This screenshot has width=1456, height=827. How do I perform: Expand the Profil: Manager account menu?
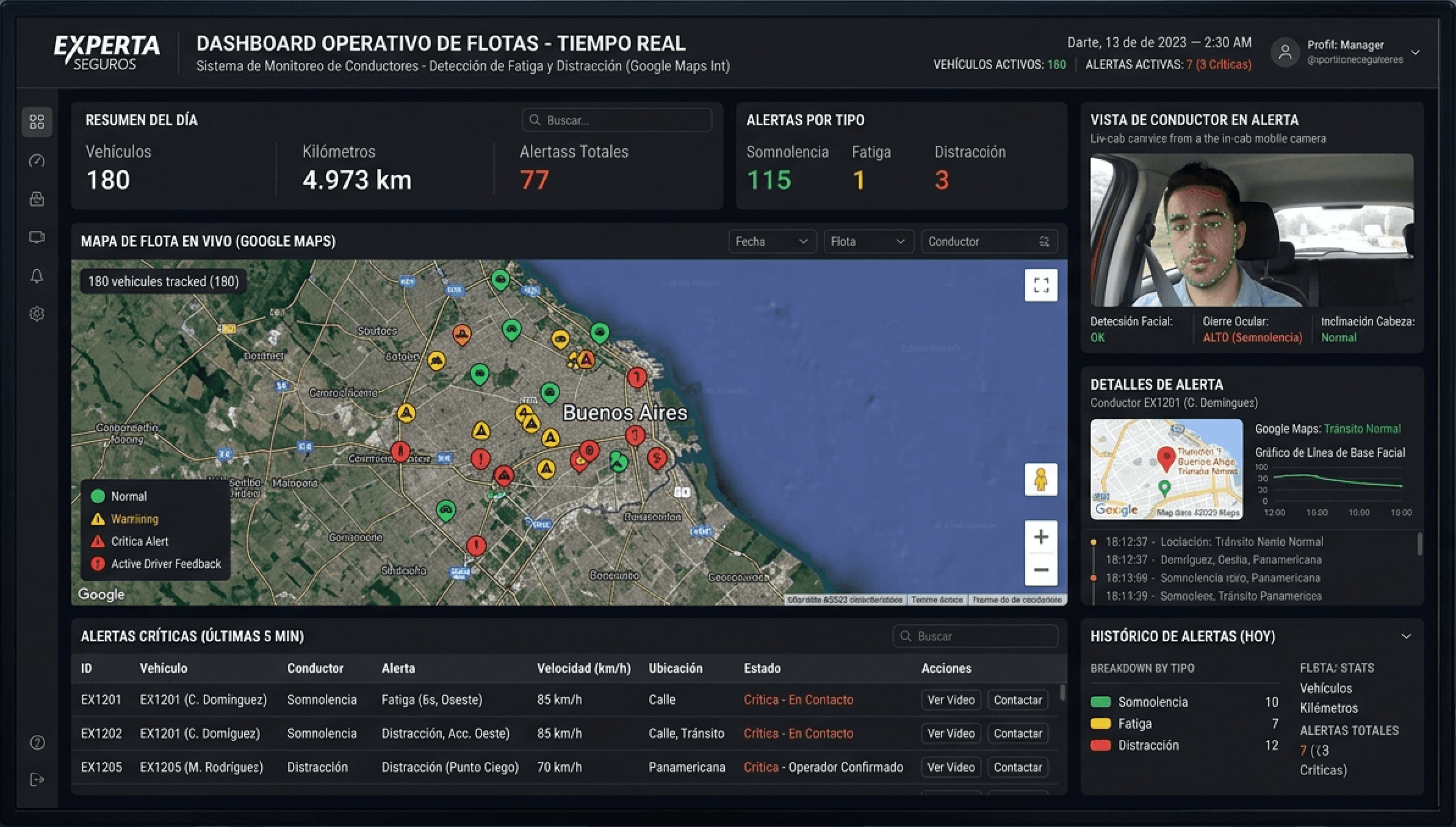click(1416, 52)
